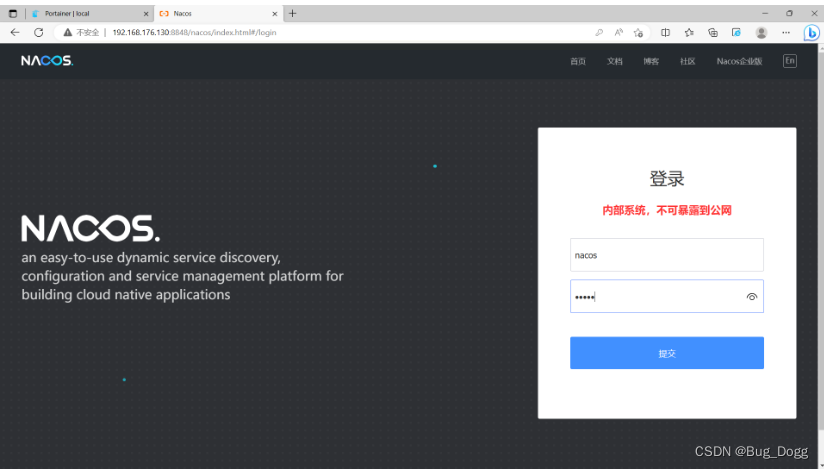Open the user profile avatar
Viewport: 824px width, 469px height.
(761, 33)
